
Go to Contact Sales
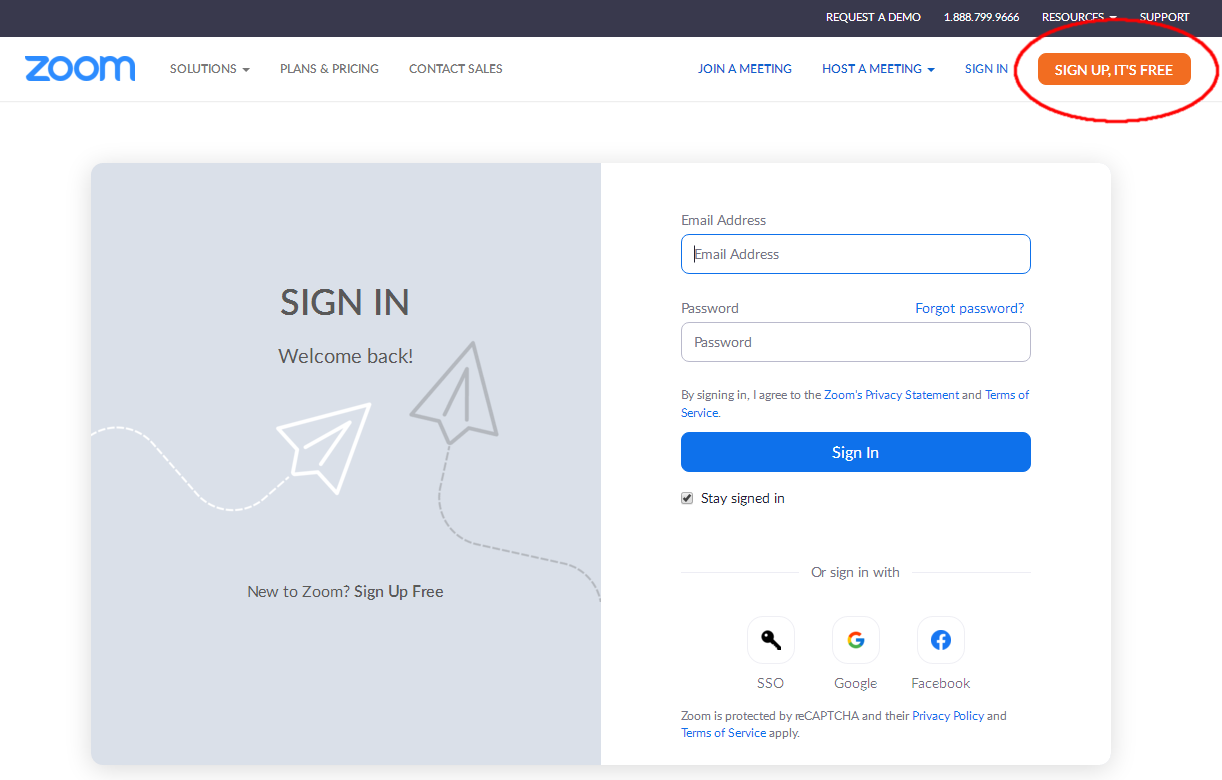tap(456, 69)
